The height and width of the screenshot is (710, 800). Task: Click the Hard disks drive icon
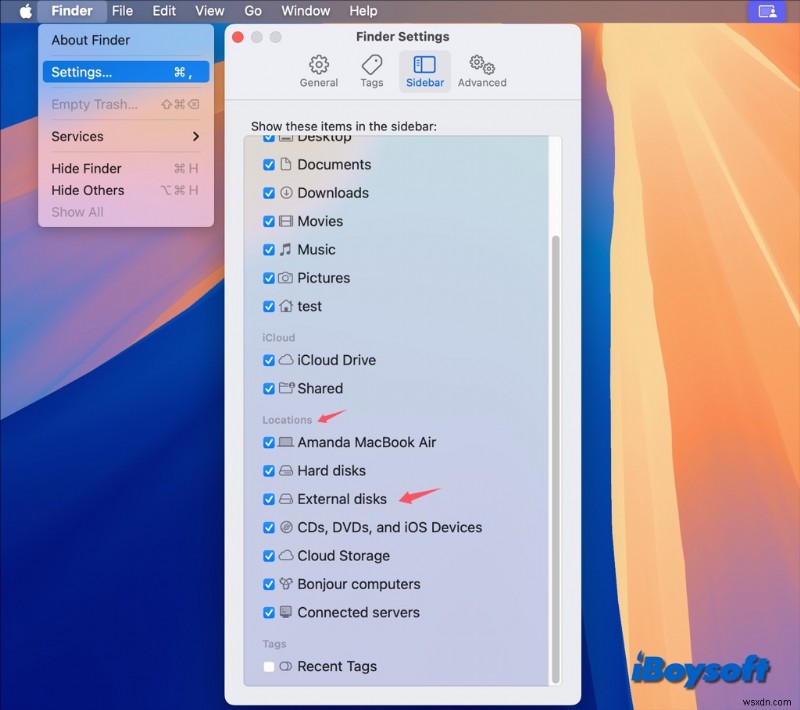(286, 470)
